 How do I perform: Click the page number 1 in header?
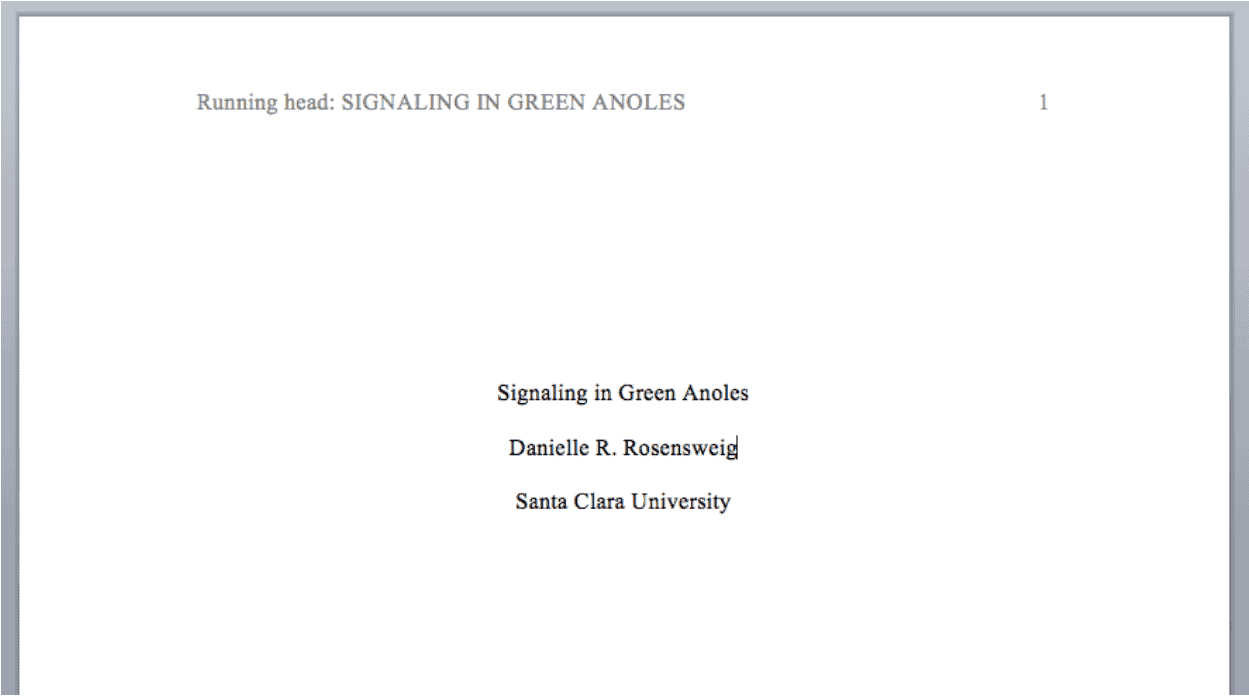1043,102
